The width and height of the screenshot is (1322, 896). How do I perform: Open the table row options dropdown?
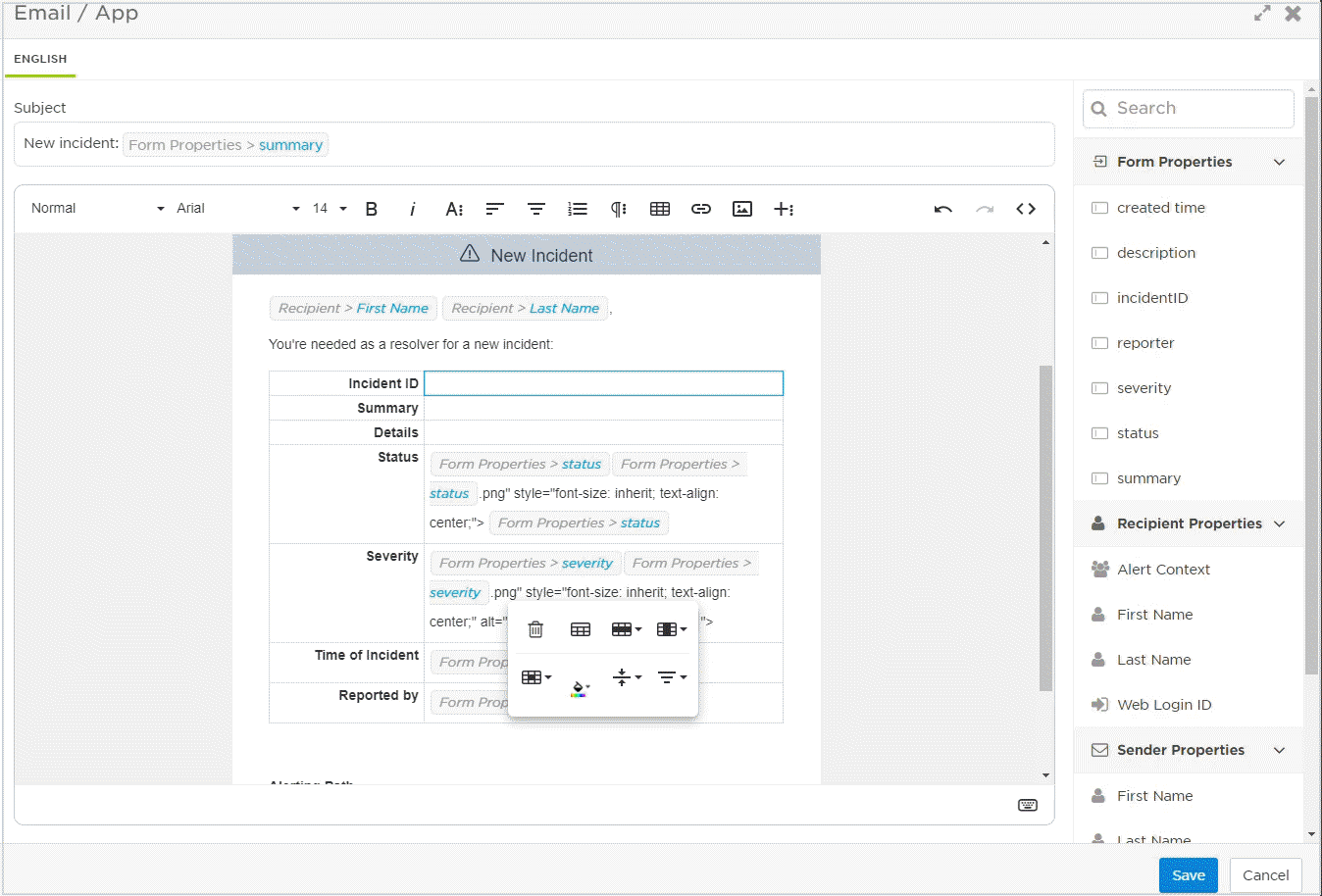[x=627, y=629]
